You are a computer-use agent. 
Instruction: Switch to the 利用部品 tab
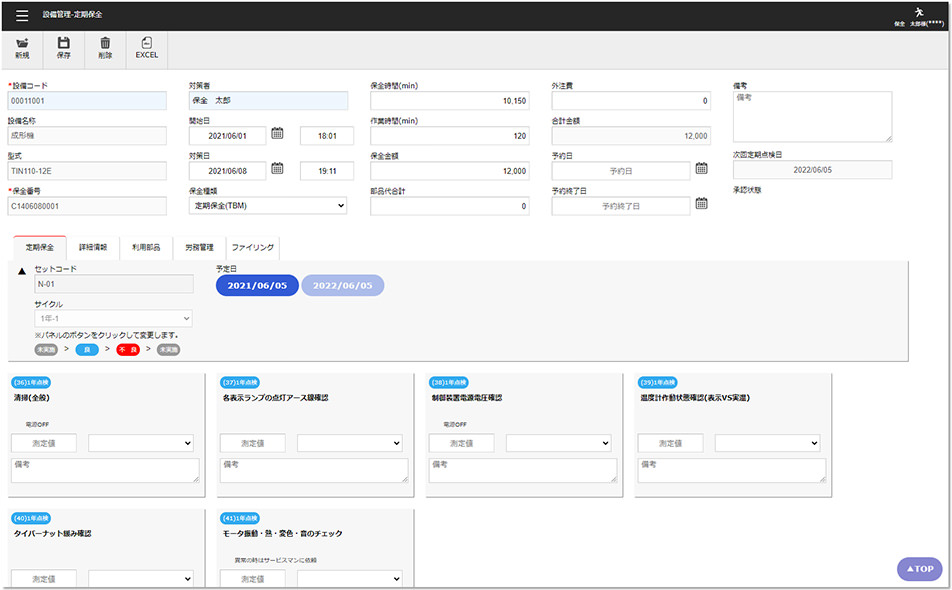click(146, 248)
